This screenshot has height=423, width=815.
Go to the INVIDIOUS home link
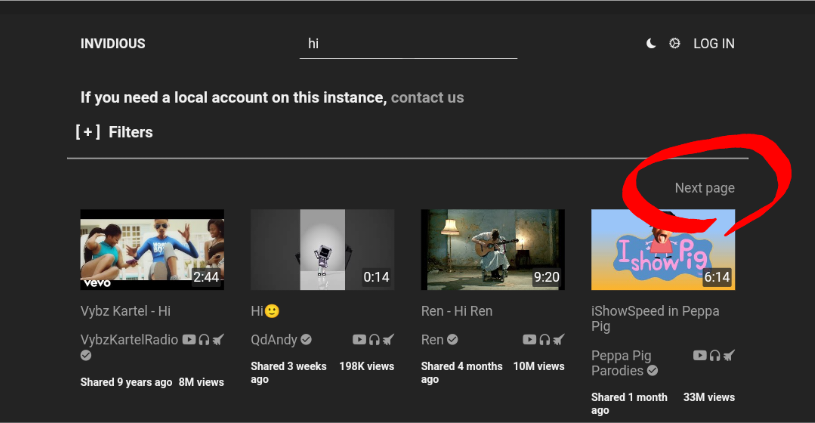113,44
